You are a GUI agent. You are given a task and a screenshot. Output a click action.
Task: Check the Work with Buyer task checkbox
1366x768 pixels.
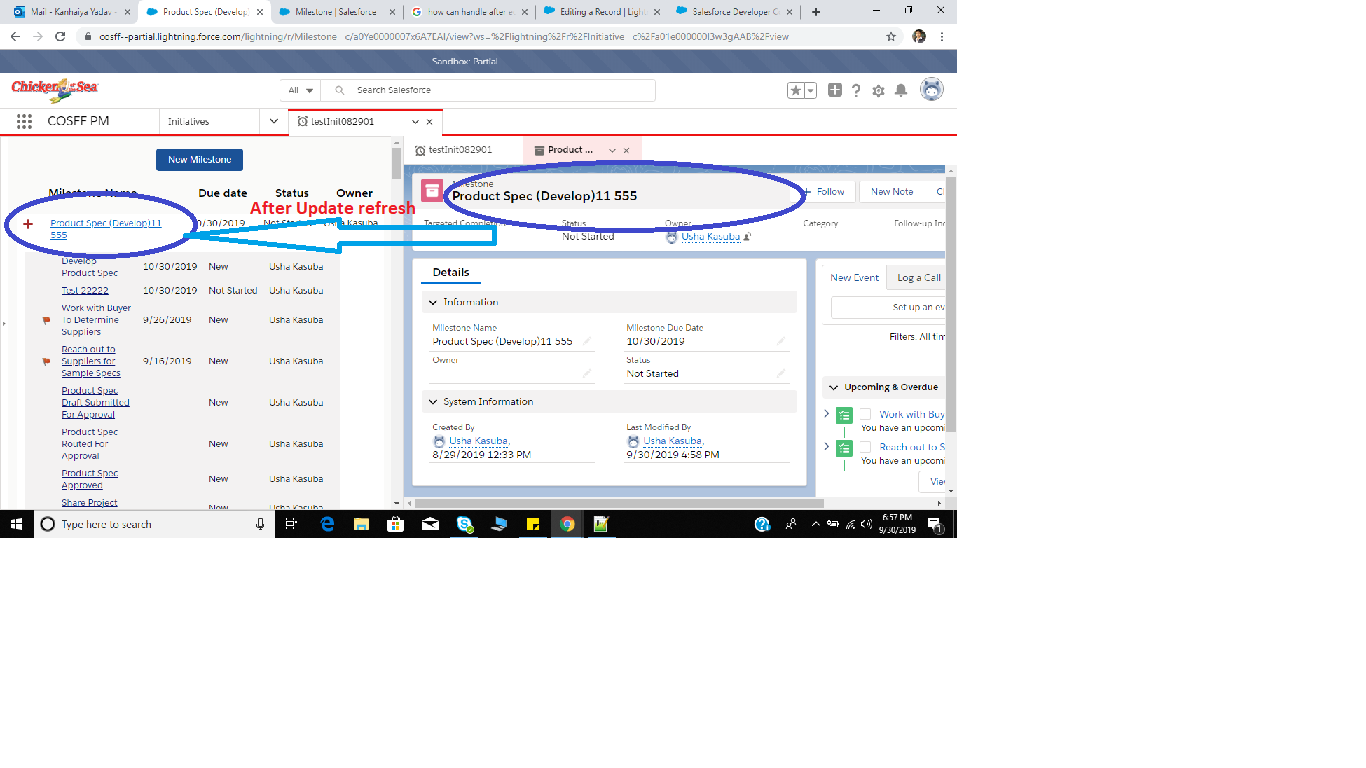(865, 414)
